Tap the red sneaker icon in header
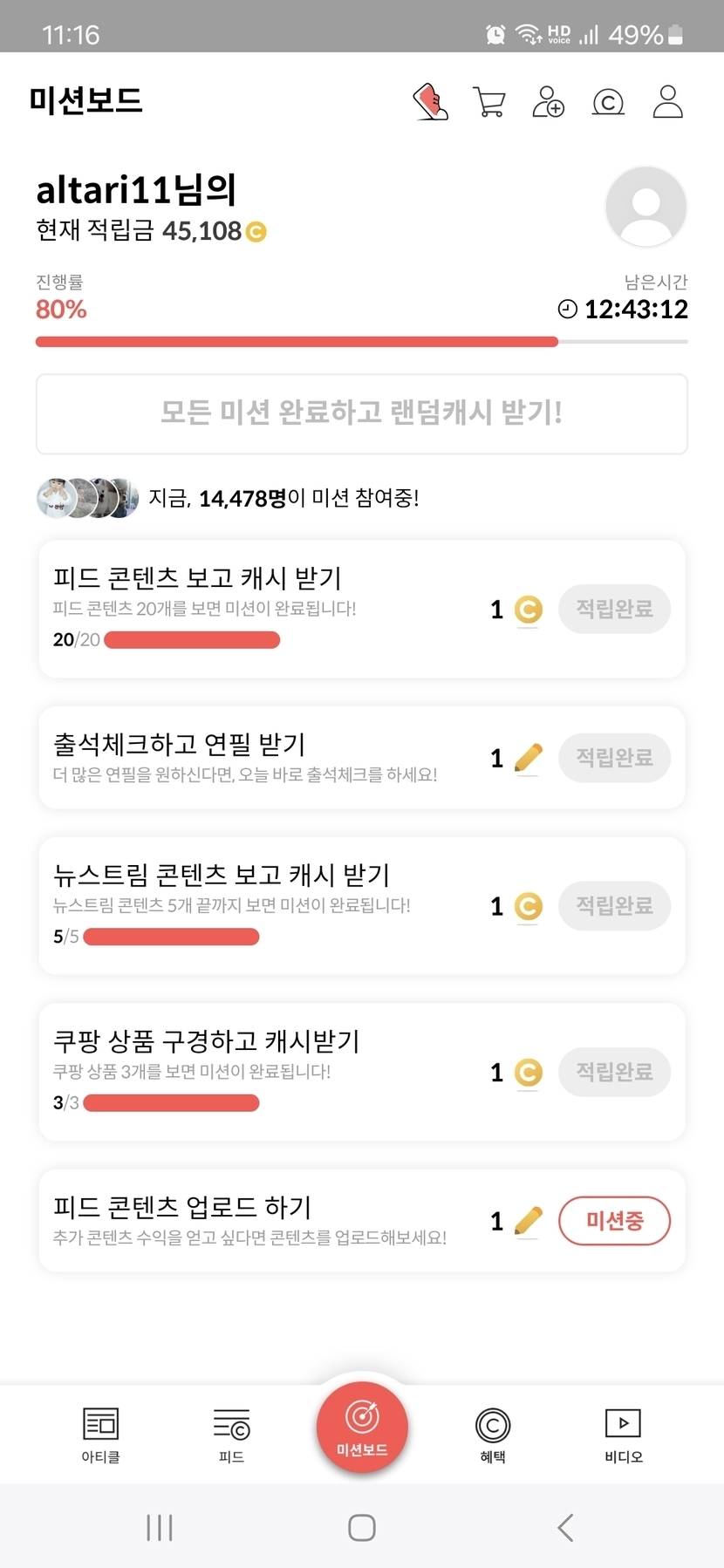This screenshot has height=1568, width=724. pyautogui.click(x=430, y=102)
